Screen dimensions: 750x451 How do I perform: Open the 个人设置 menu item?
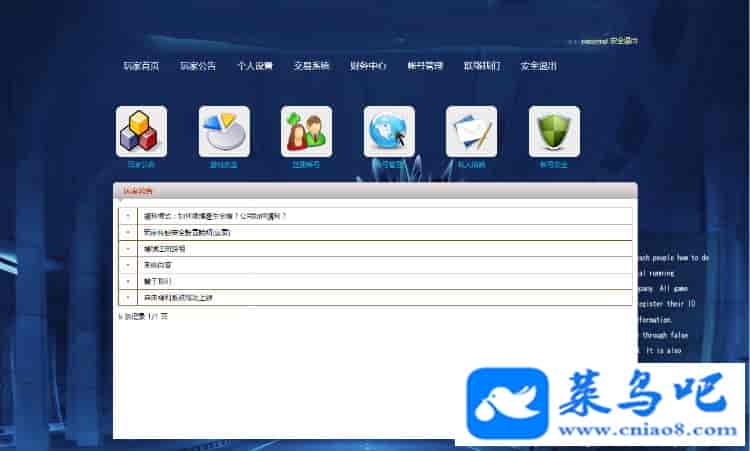tap(255, 66)
